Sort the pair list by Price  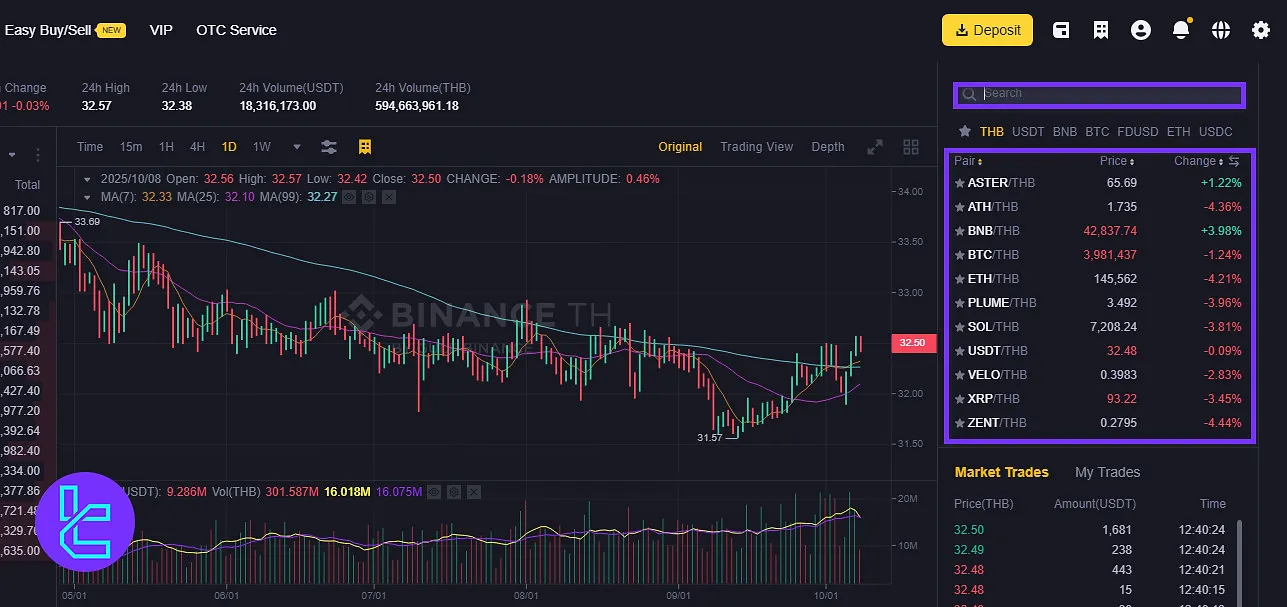click(1117, 161)
